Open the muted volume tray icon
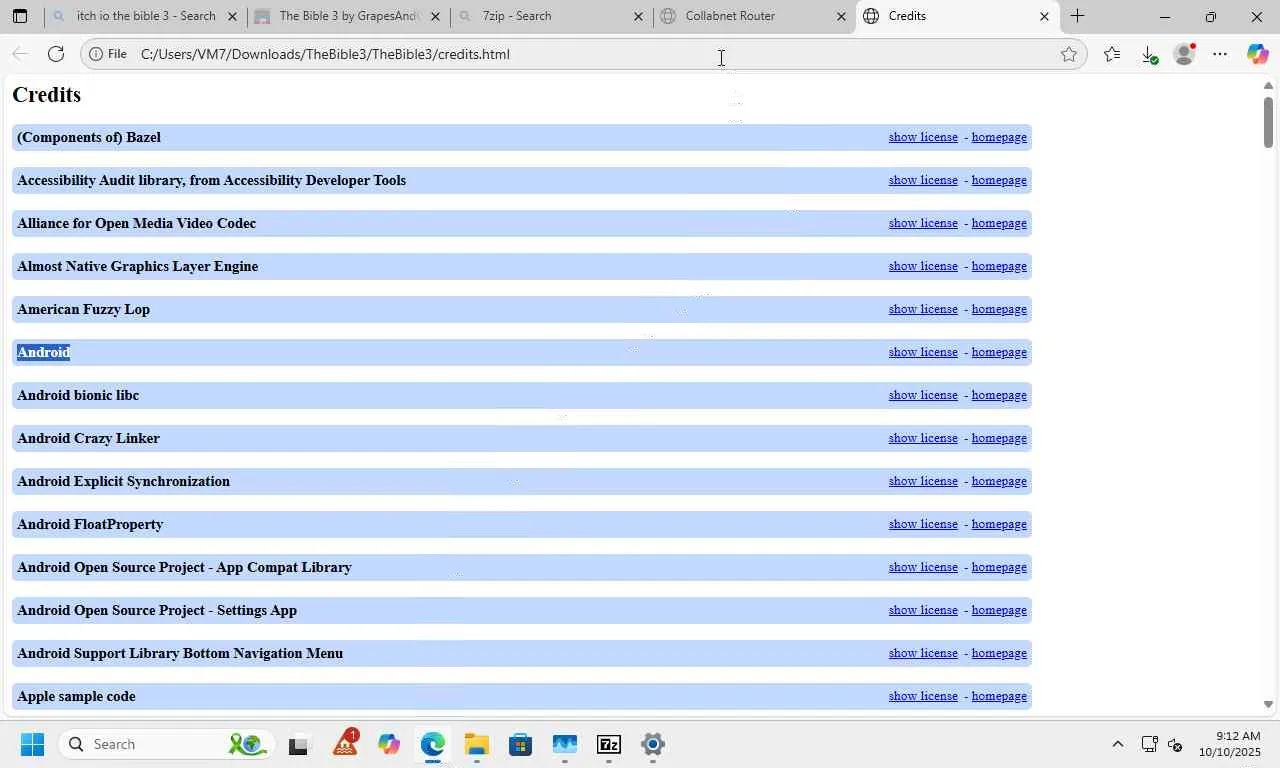This screenshot has width=1280, height=768. [1175, 744]
